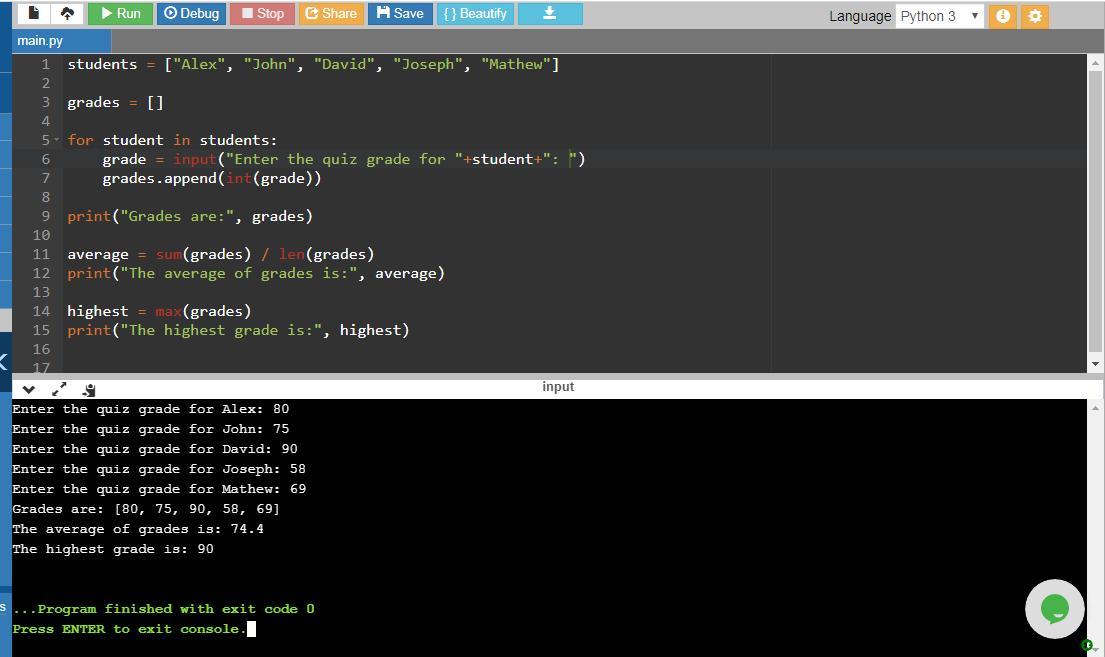Viewport: 1105px width, 657px height.
Task: Share the code via Share button
Action: (330, 14)
